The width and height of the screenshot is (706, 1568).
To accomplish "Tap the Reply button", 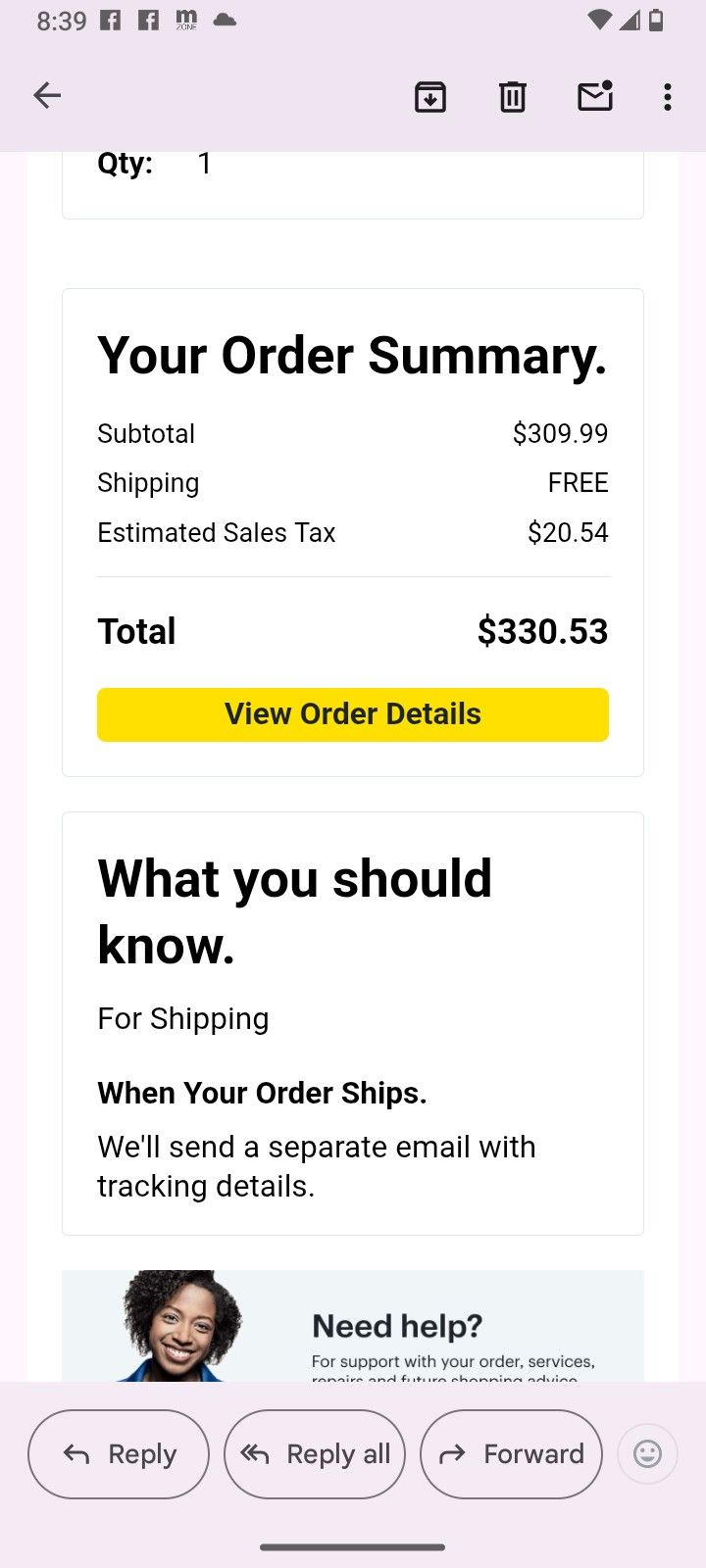I will click(119, 1453).
